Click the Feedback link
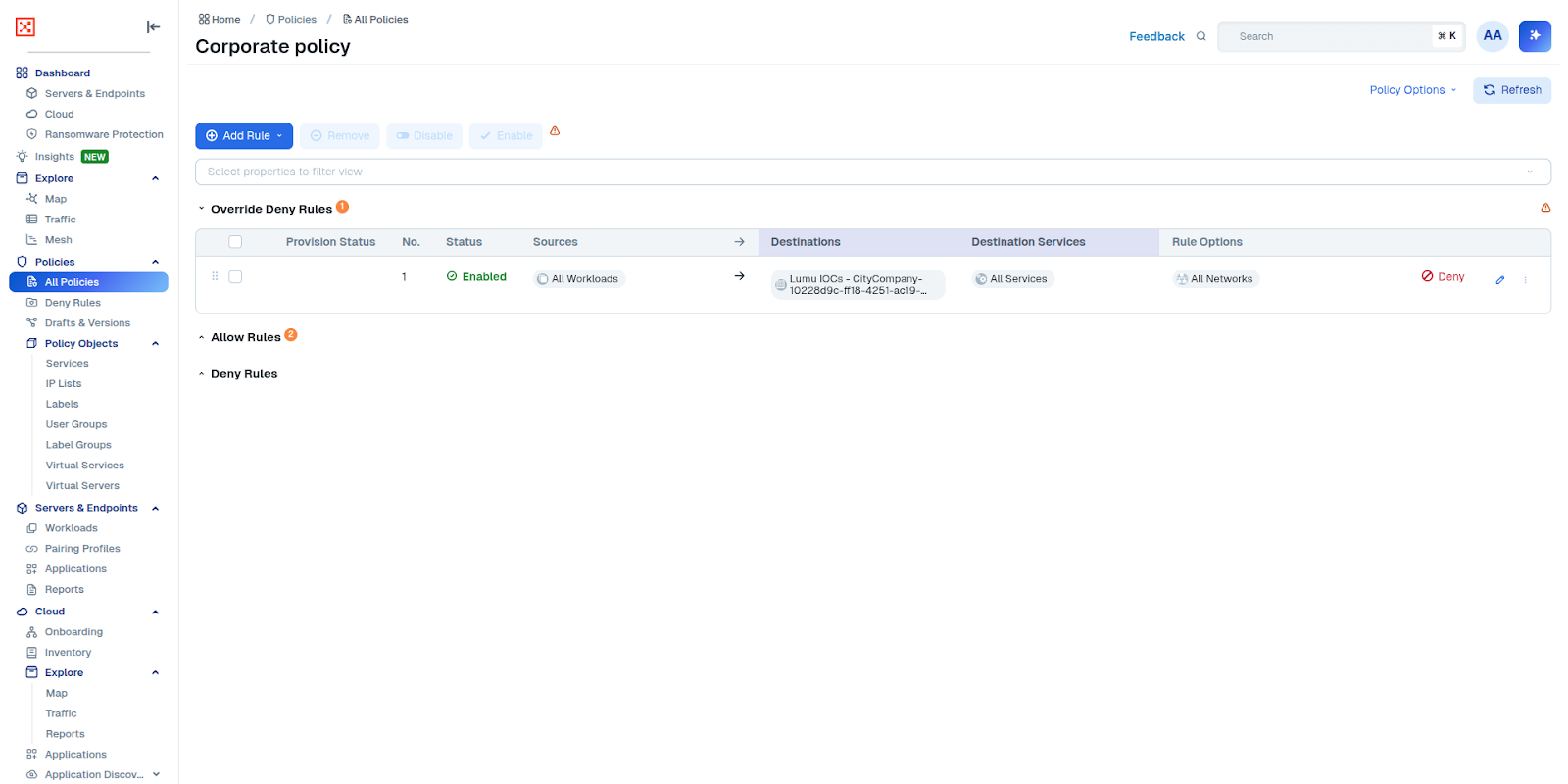 click(x=1156, y=37)
